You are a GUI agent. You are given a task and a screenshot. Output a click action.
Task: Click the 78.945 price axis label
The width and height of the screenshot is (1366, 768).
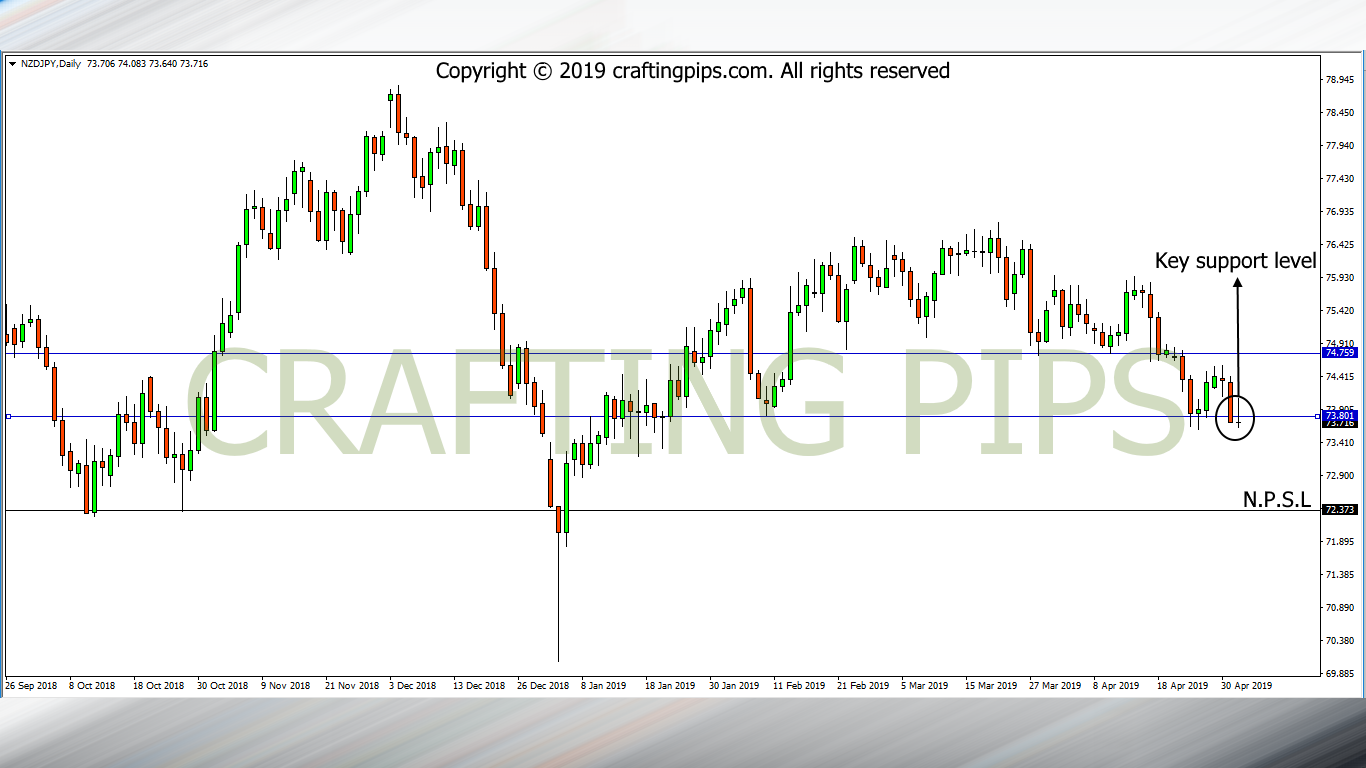click(1340, 79)
